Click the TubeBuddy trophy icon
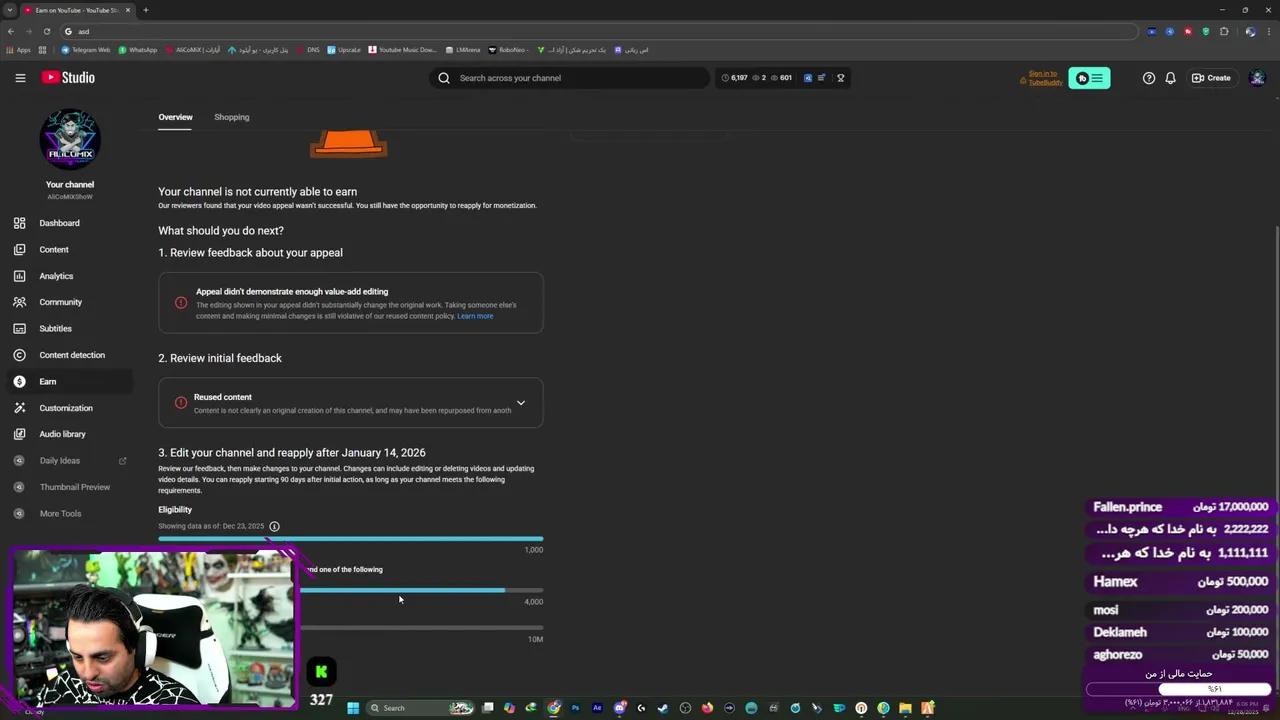1280x720 pixels. point(841,78)
